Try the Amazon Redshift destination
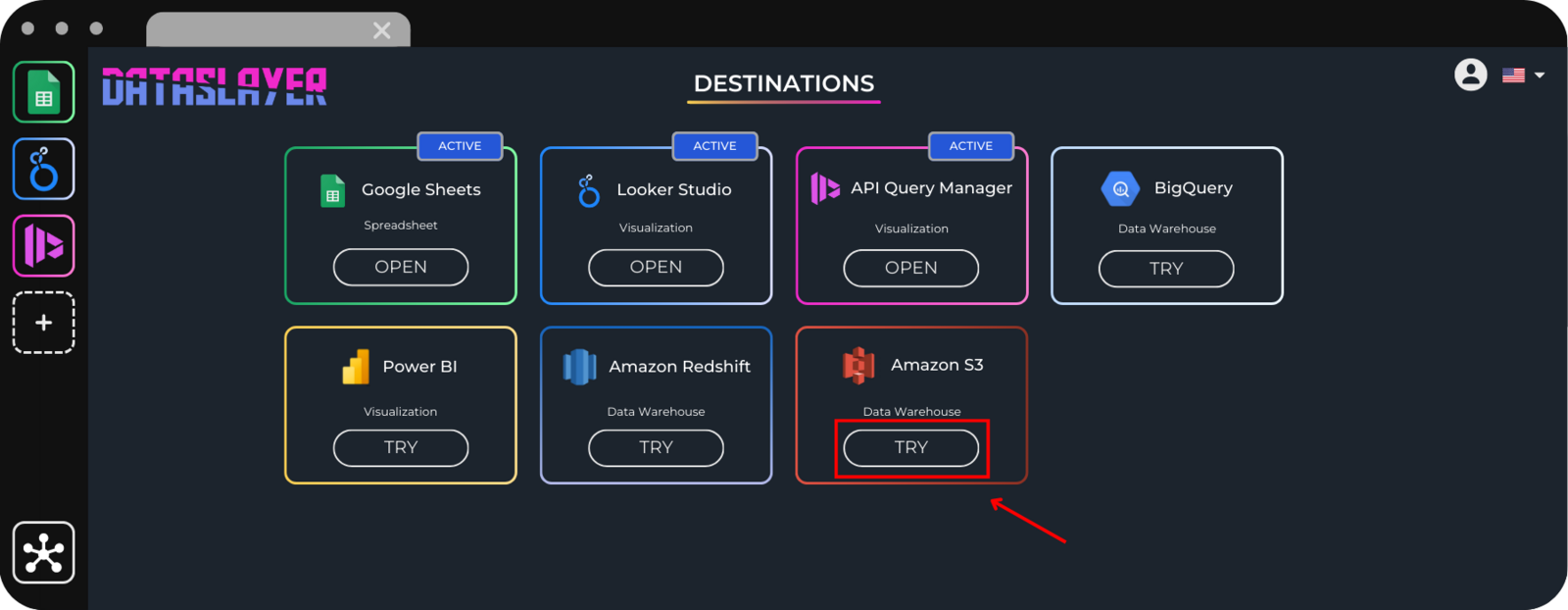This screenshot has height=610, width=1568. pos(656,447)
